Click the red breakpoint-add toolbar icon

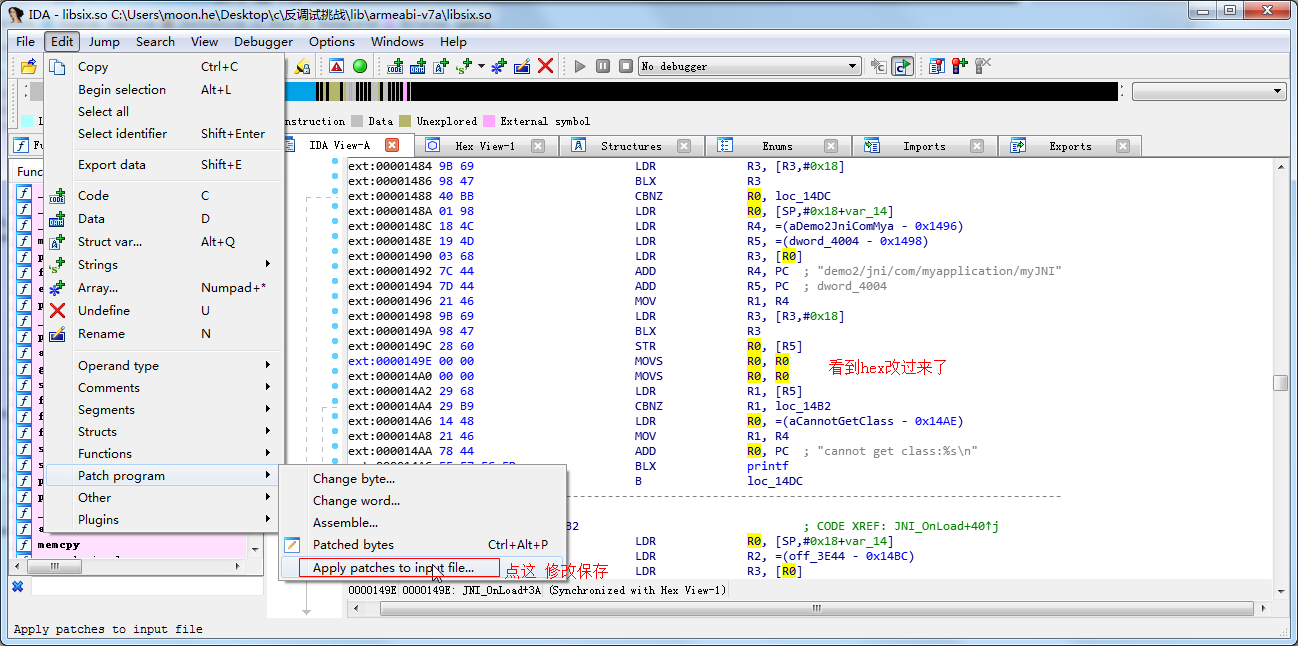pos(960,66)
